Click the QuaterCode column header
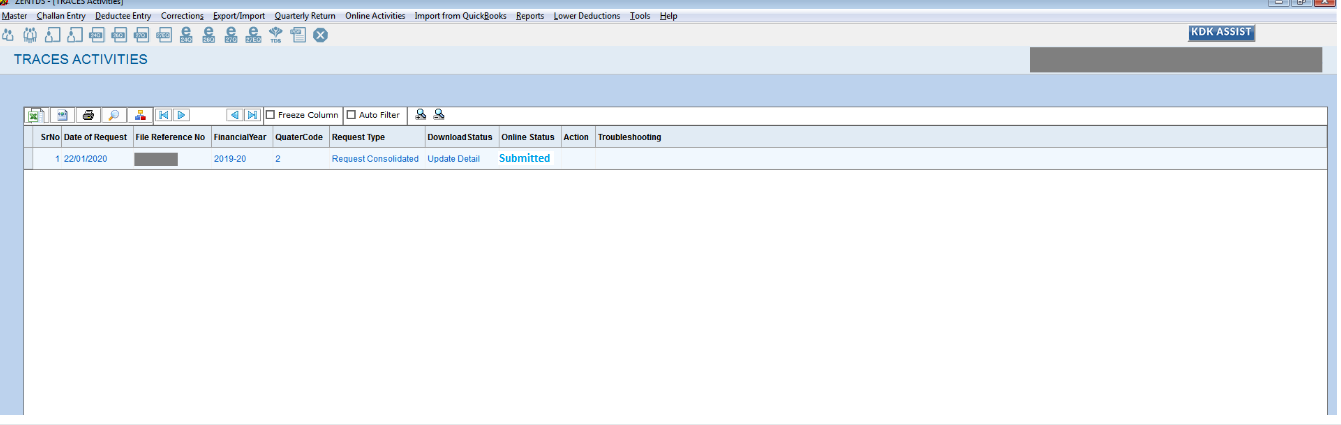 [300, 137]
